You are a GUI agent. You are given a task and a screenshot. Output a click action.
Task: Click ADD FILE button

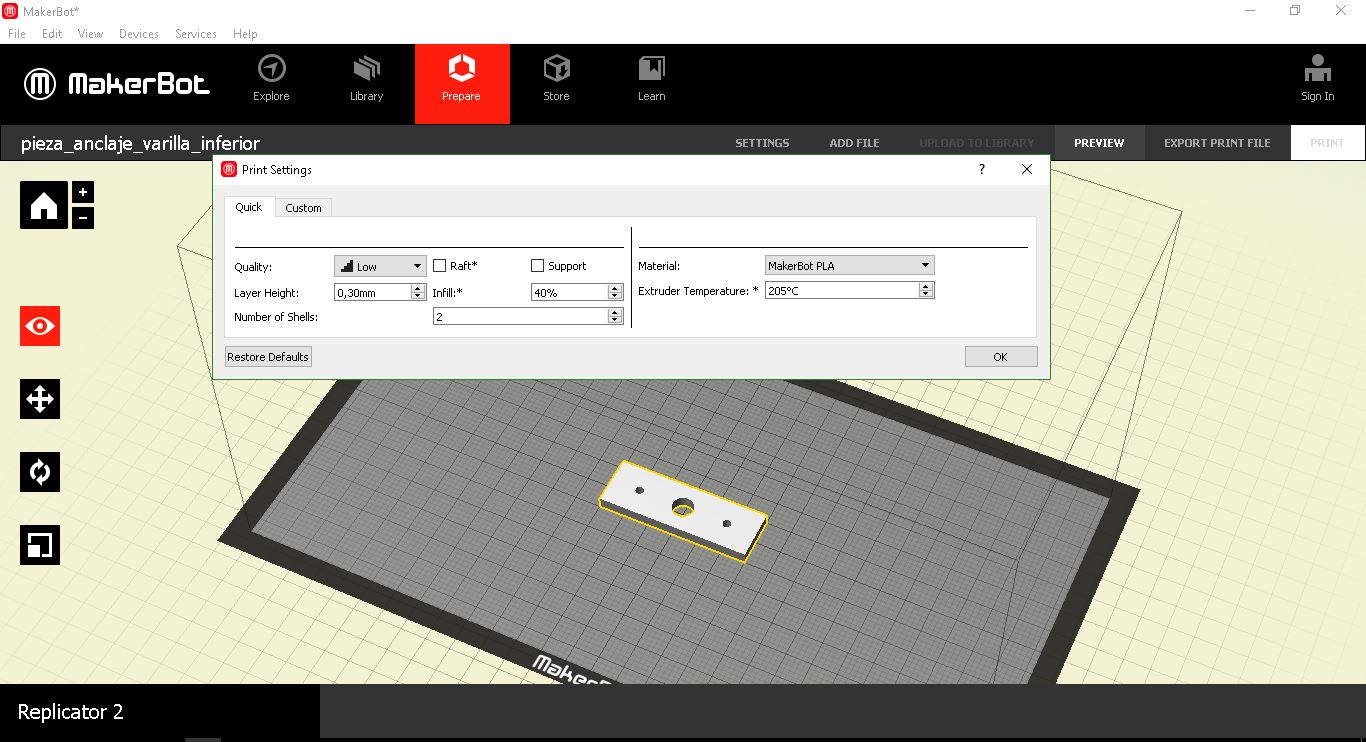(x=854, y=143)
